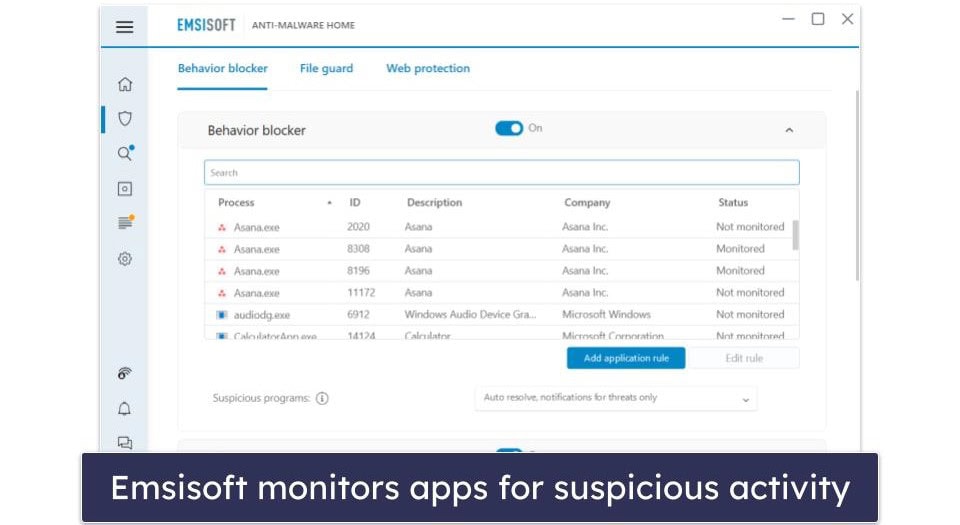
Task: Click Windows Audio Device Gra... description
Action: pos(470,315)
